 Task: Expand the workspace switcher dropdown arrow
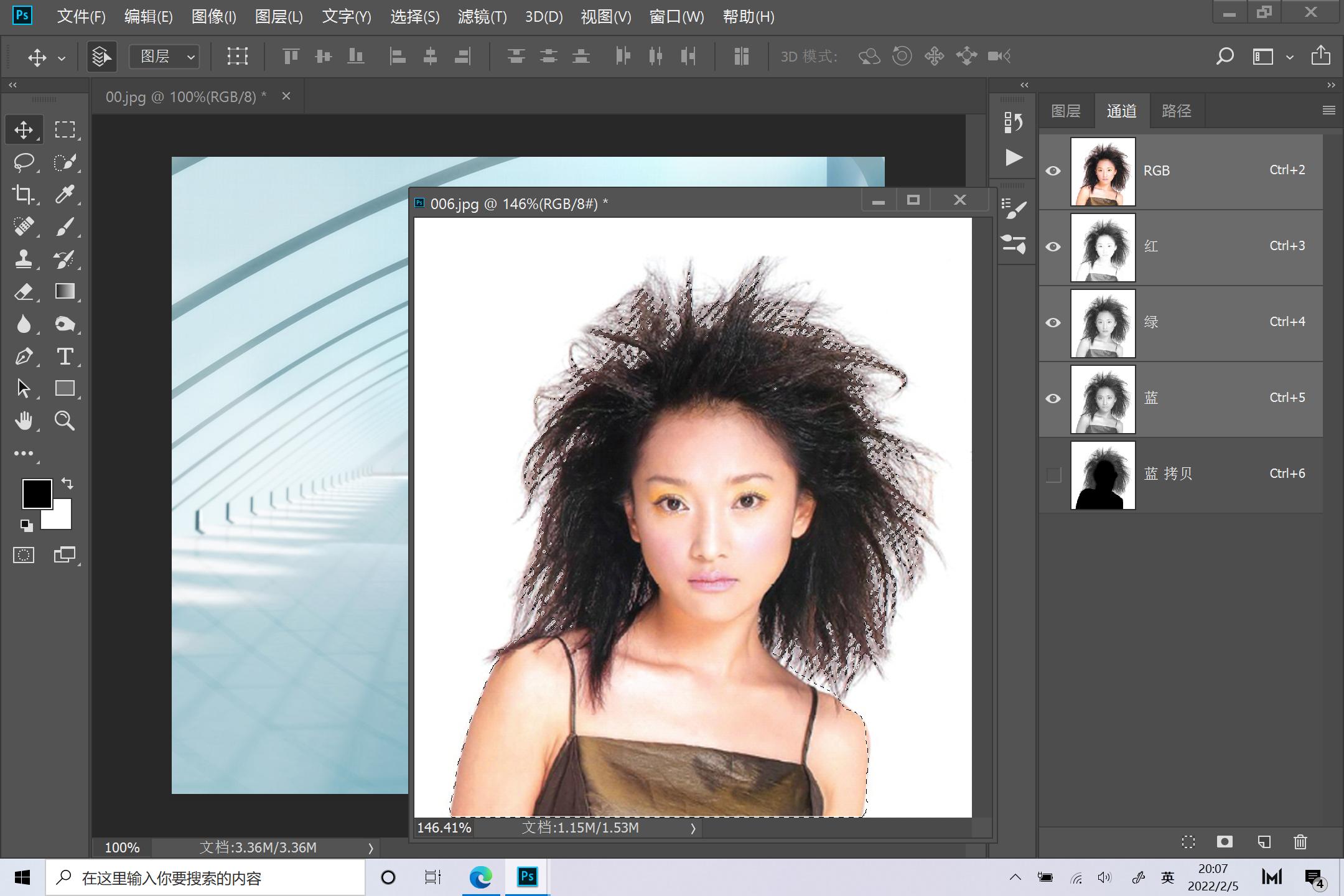pyautogui.click(x=1290, y=57)
